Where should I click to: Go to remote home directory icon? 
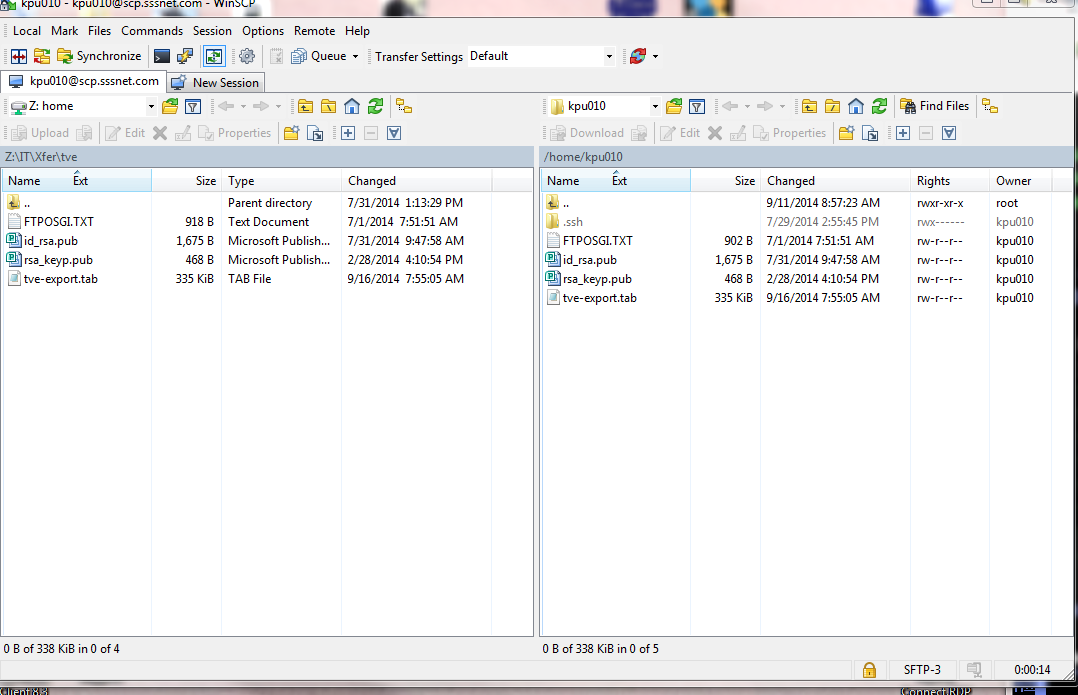(855, 106)
